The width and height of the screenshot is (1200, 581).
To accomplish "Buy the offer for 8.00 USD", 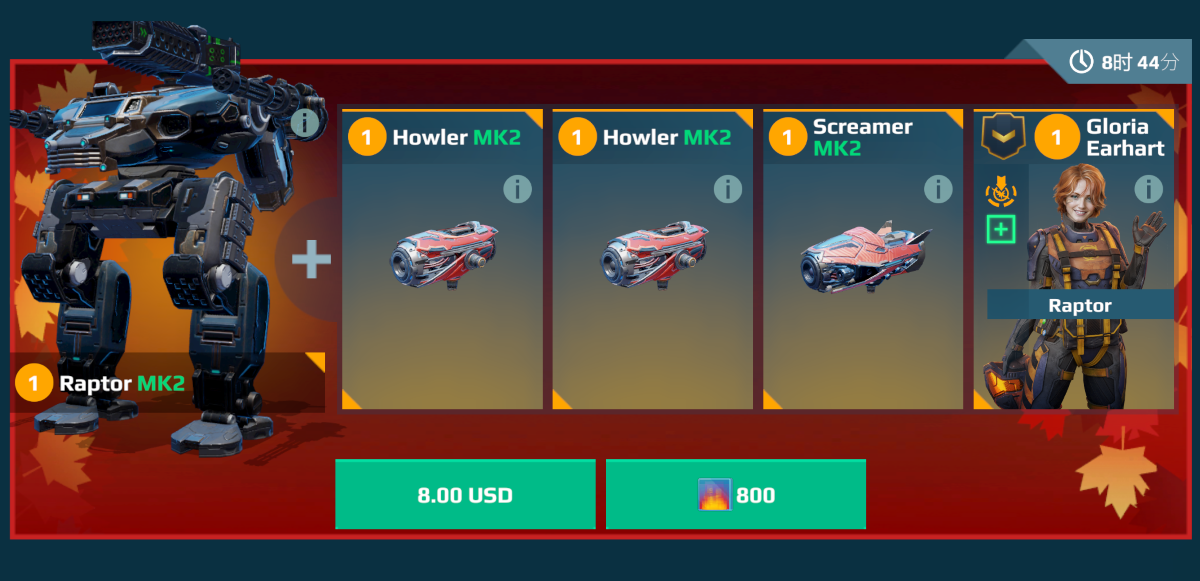I will 465,494.
